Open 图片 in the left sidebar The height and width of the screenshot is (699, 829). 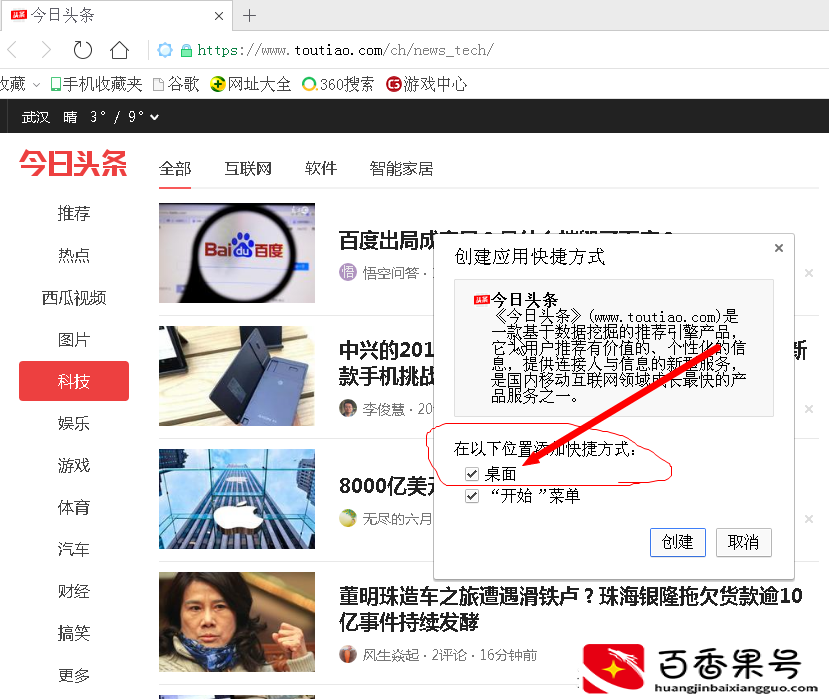[x=74, y=339]
